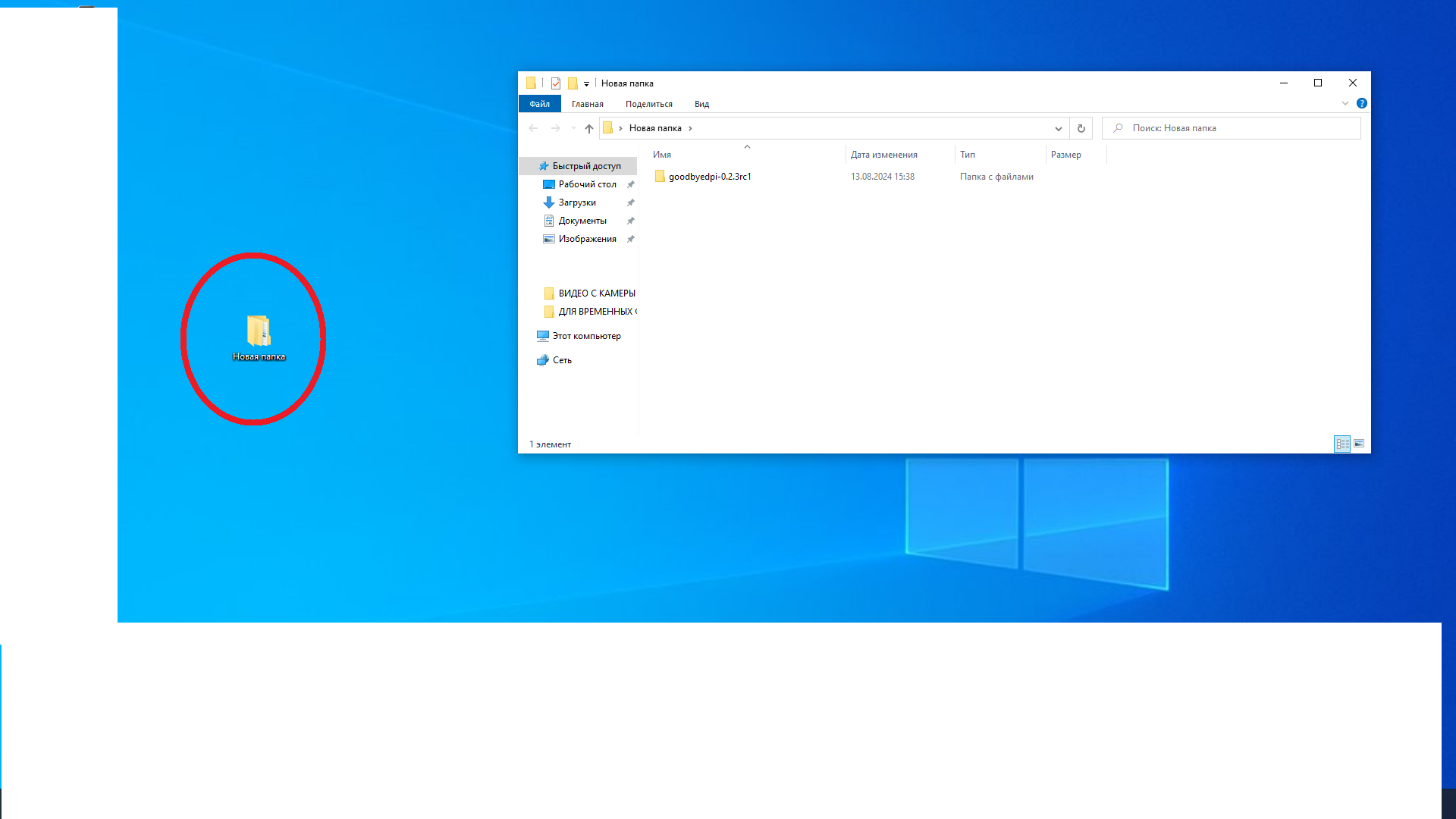Screen dimensions: 1456x819
Task: Select Загрузки in navigation pane
Action: coord(576,202)
